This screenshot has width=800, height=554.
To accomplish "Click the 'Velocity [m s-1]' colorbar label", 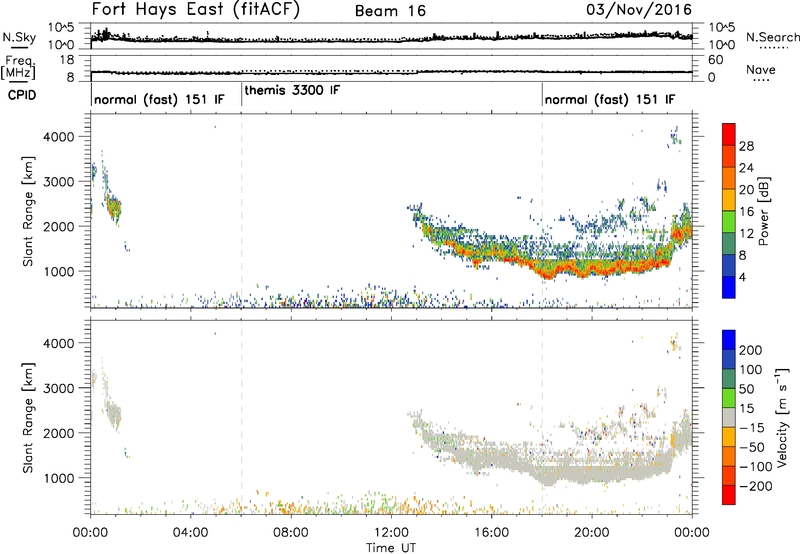I will [x=782, y=417].
